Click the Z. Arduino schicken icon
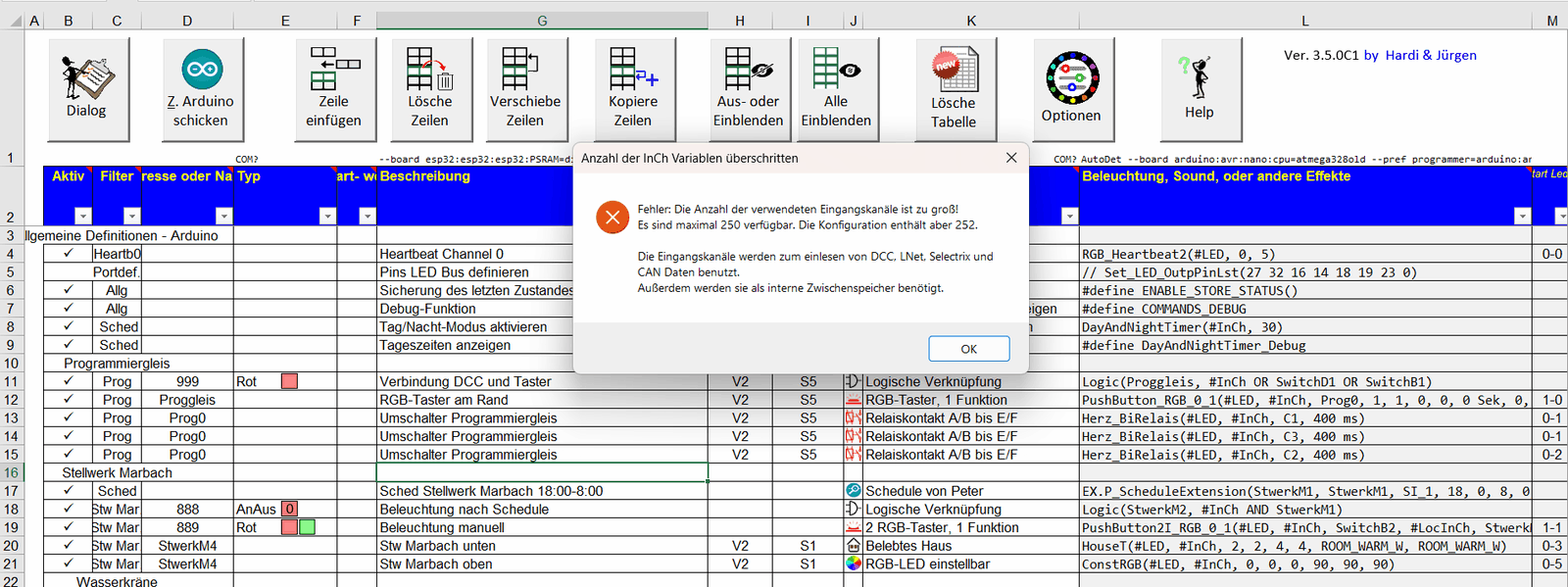Viewport: 1568px width, 587px height. 202,70
